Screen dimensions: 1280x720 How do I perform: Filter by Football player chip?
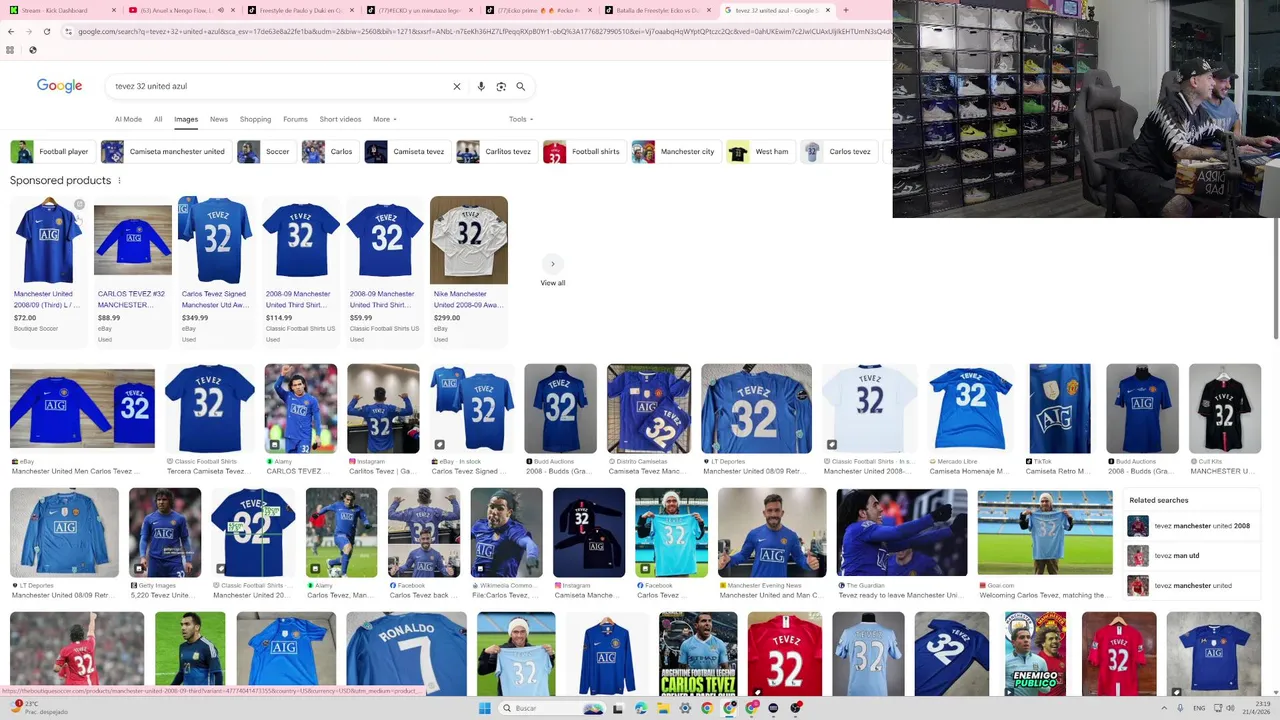click(52, 152)
